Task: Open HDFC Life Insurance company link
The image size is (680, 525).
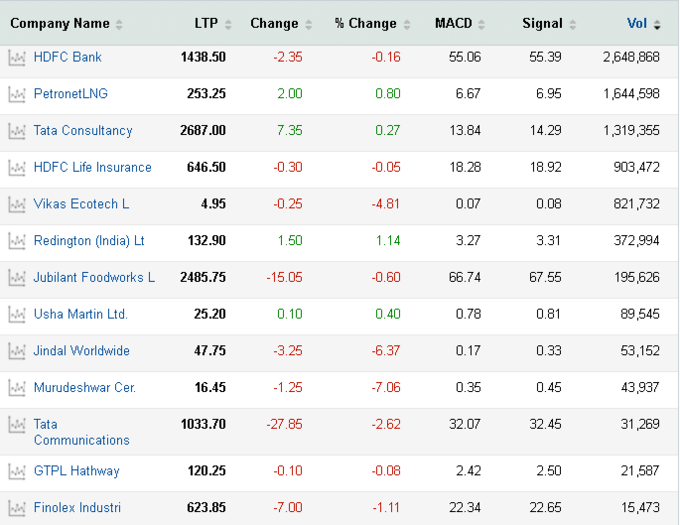Action: point(92,167)
